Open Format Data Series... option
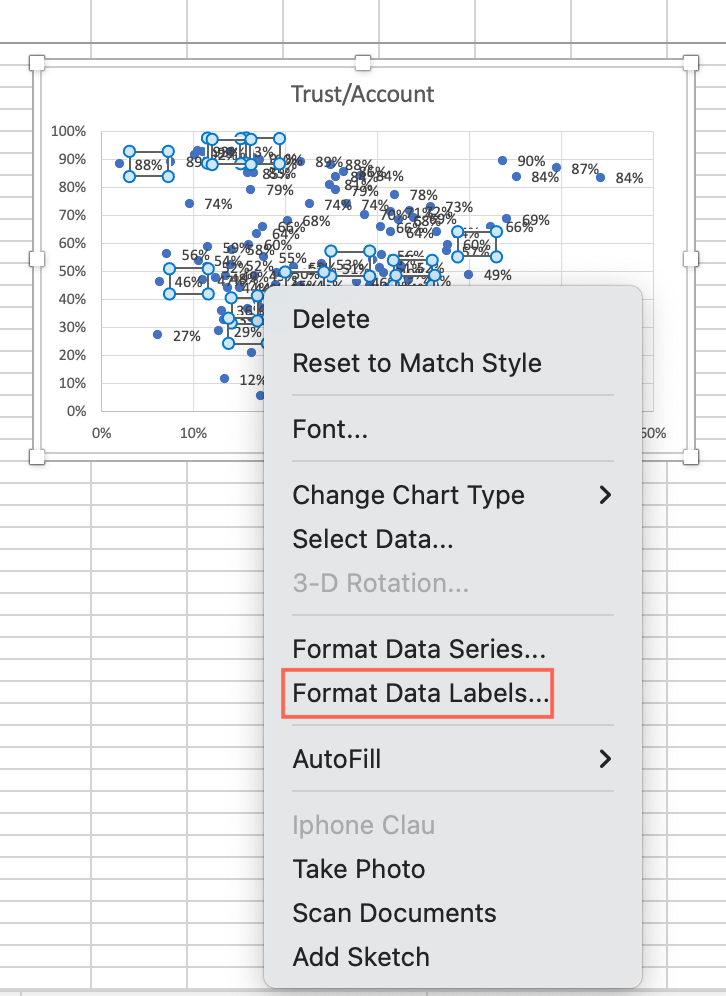726x996 pixels. (418, 649)
